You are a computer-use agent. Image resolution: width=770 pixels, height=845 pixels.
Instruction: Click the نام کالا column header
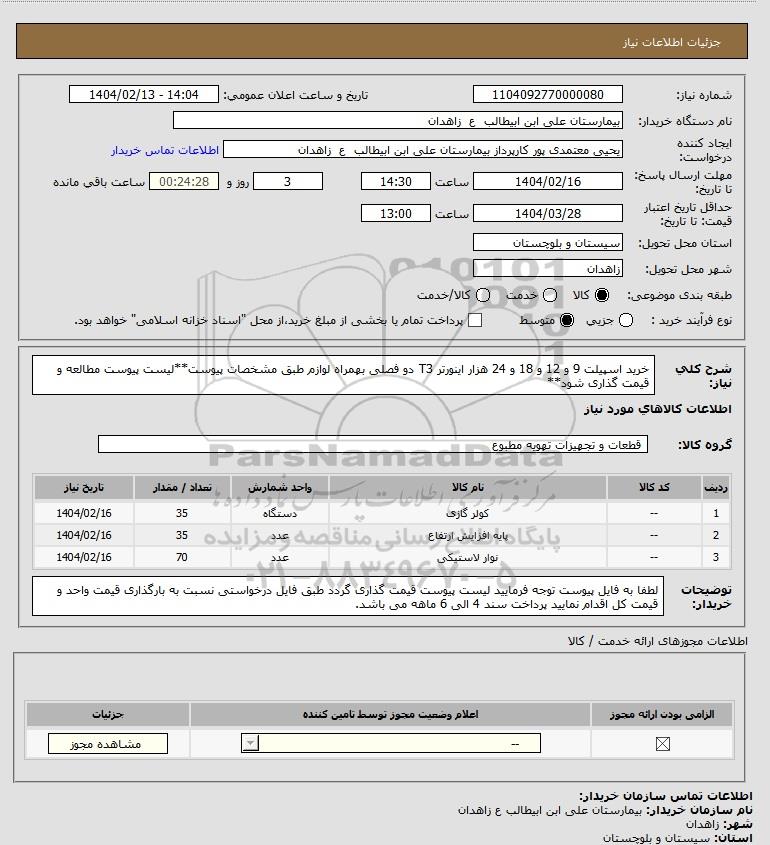[468, 488]
